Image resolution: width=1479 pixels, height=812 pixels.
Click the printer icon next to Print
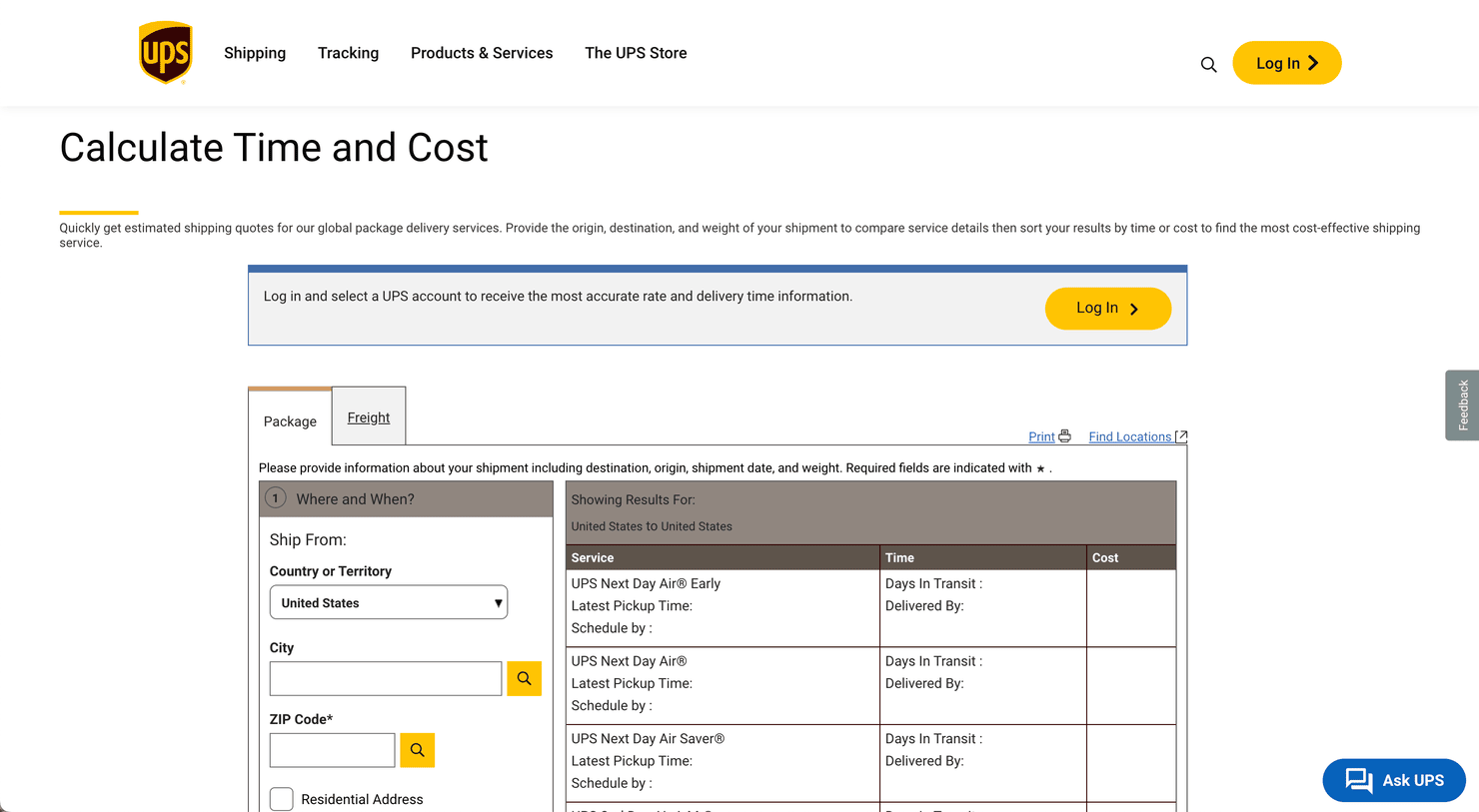tap(1064, 436)
